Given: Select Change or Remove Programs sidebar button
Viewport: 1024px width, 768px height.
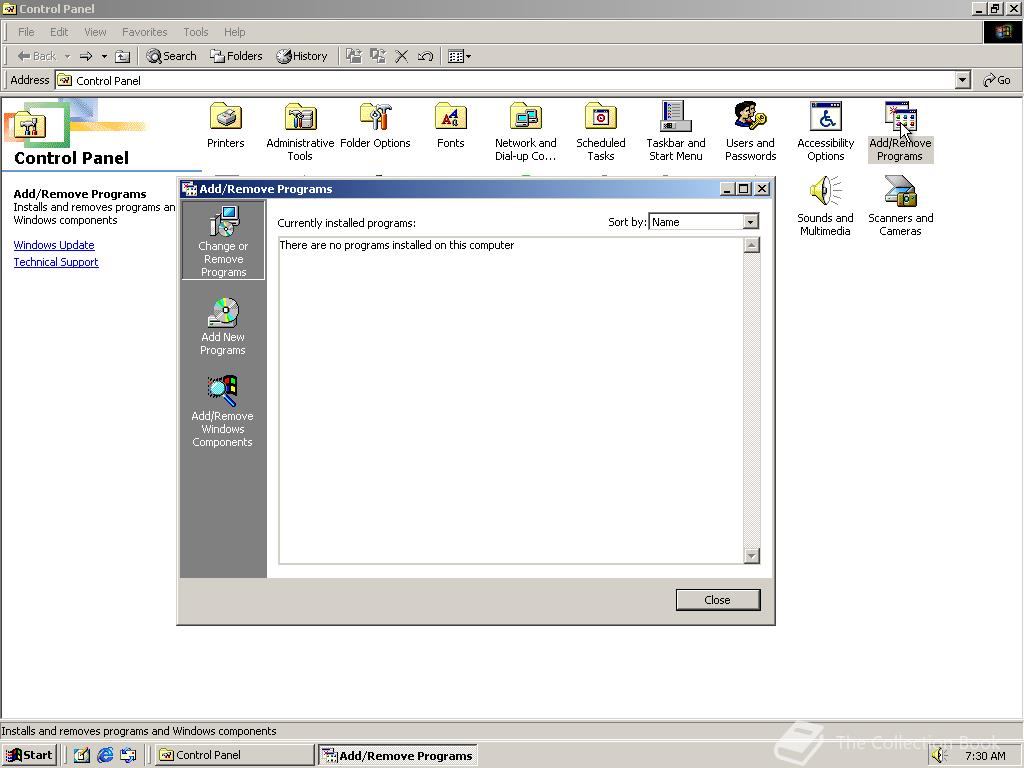Looking at the screenshot, I should click(x=223, y=240).
